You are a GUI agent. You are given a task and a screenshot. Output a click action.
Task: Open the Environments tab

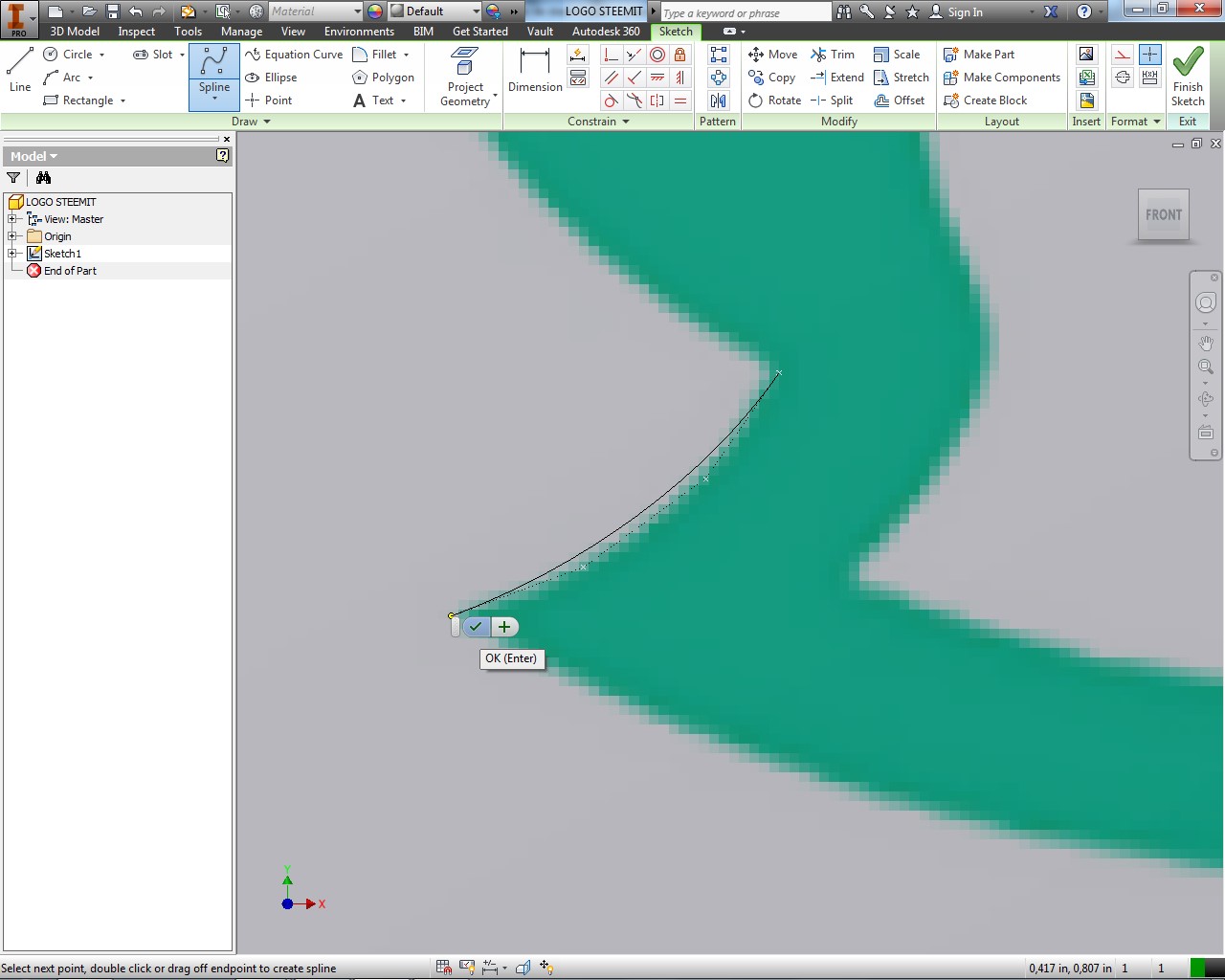click(x=359, y=32)
